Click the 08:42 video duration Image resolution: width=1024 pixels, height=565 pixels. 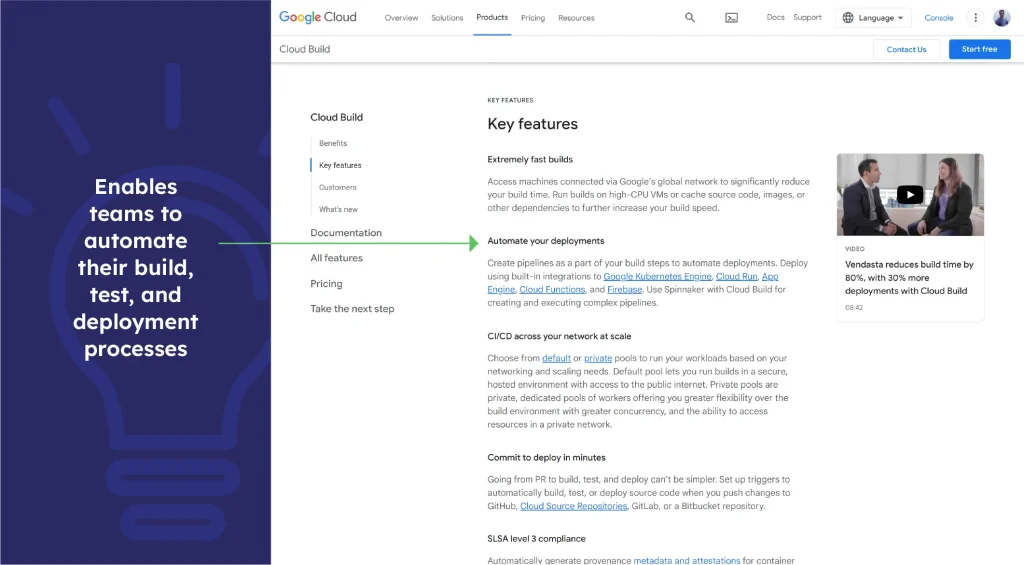854,308
